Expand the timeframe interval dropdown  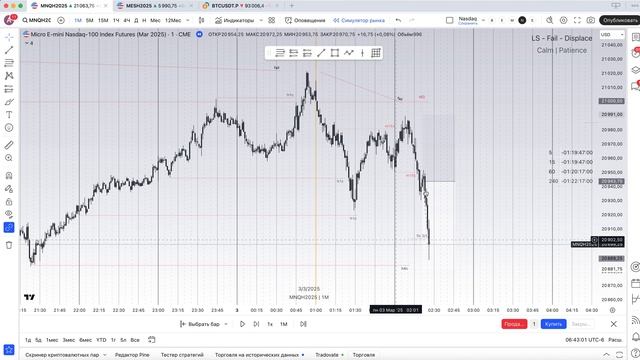pos(188,20)
